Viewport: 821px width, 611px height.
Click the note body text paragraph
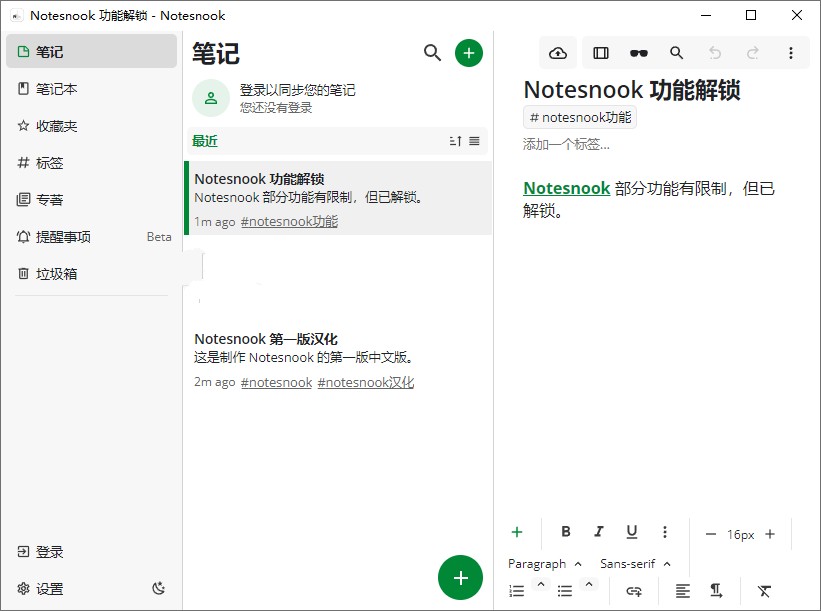tap(649, 199)
